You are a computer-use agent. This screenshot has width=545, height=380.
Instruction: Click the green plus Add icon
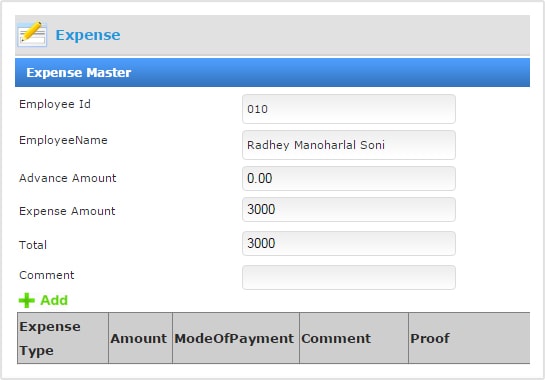[26, 300]
